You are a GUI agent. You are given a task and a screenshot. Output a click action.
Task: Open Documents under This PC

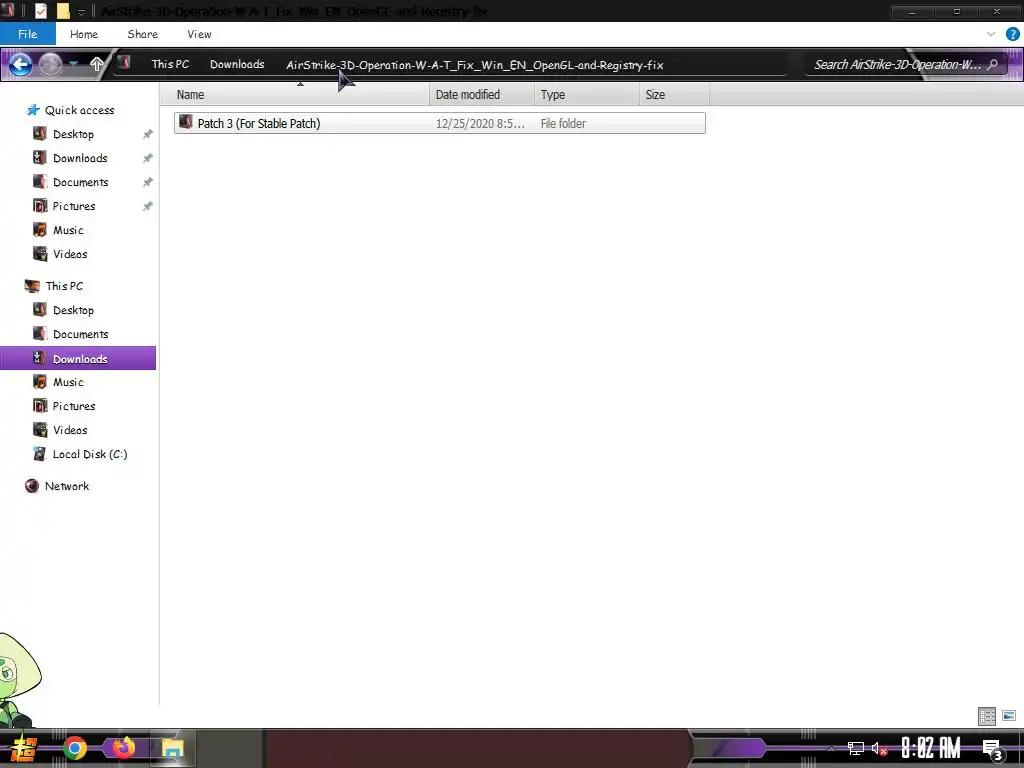click(x=80, y=334)
